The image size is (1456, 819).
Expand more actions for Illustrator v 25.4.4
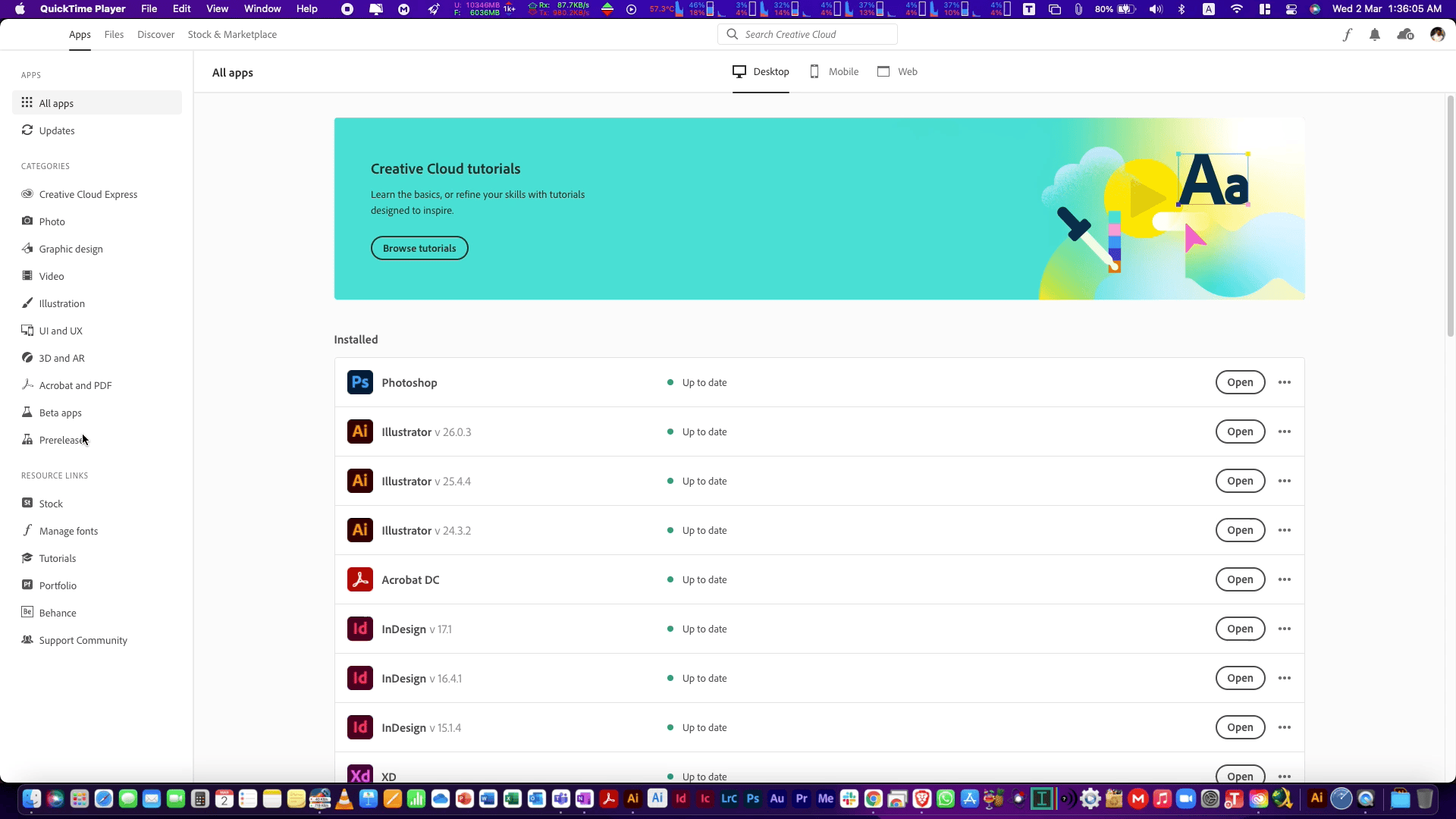point(1284,481)
